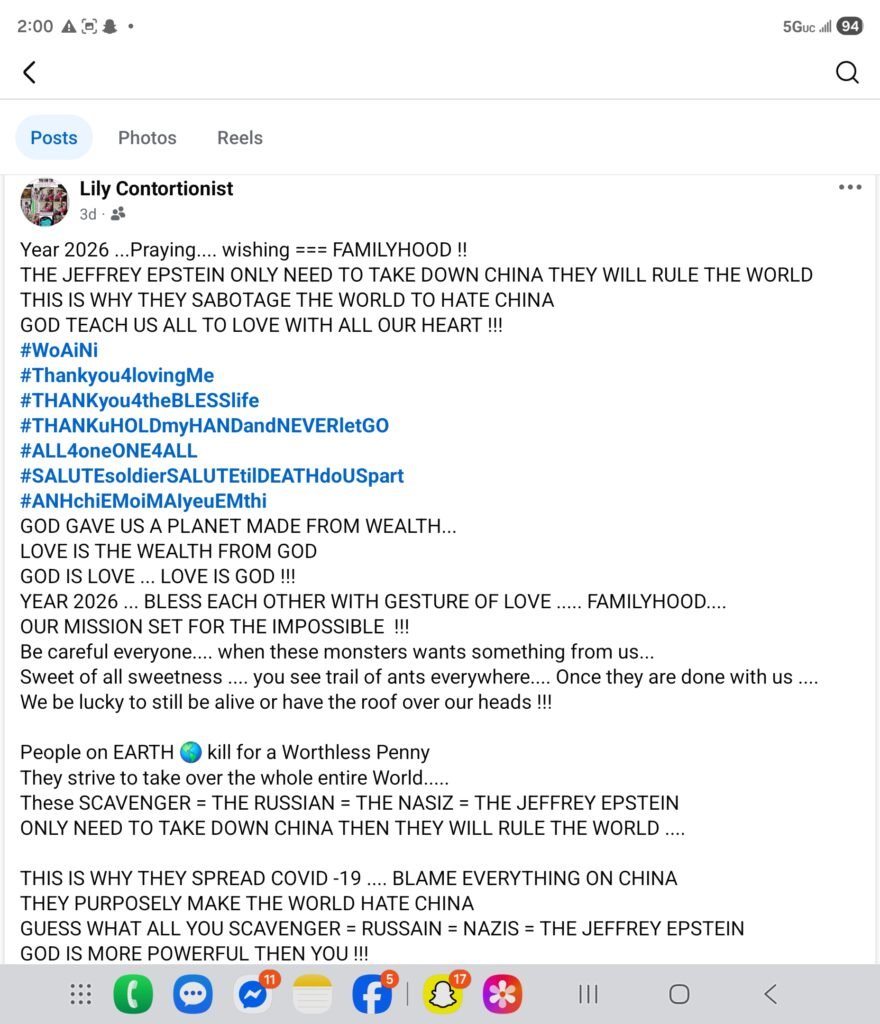
Task: Tap the back arrow at top left
Action: click(x=30, y=72)
